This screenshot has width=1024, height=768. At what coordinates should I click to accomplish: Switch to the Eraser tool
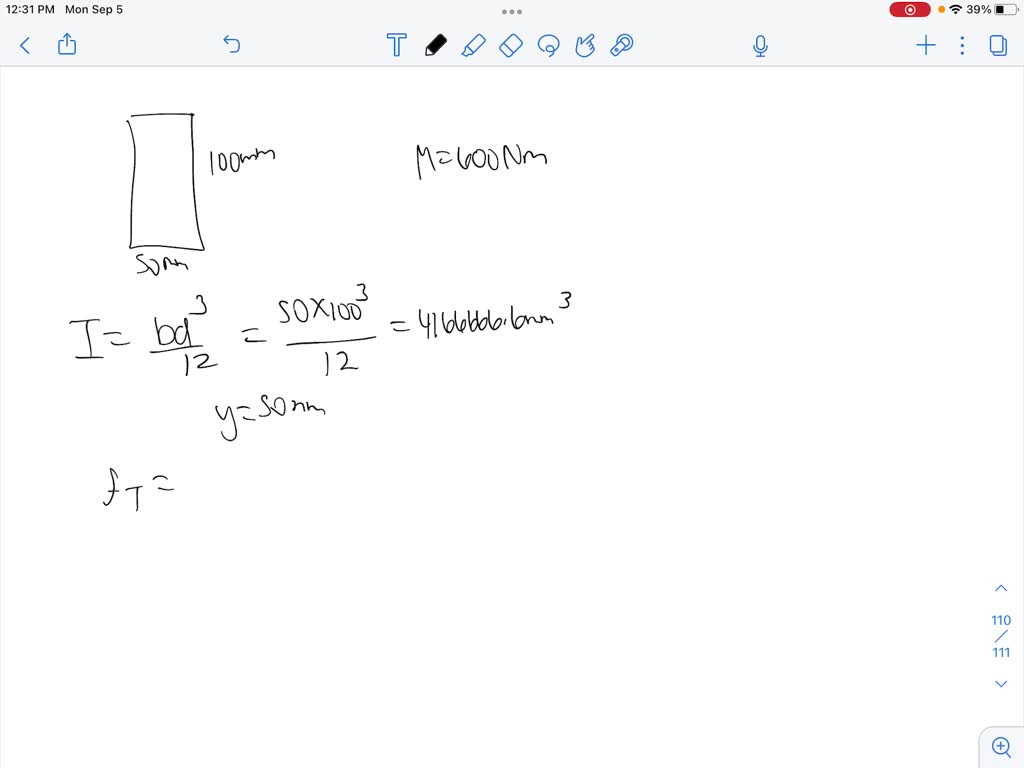click(x=511, y=45)
